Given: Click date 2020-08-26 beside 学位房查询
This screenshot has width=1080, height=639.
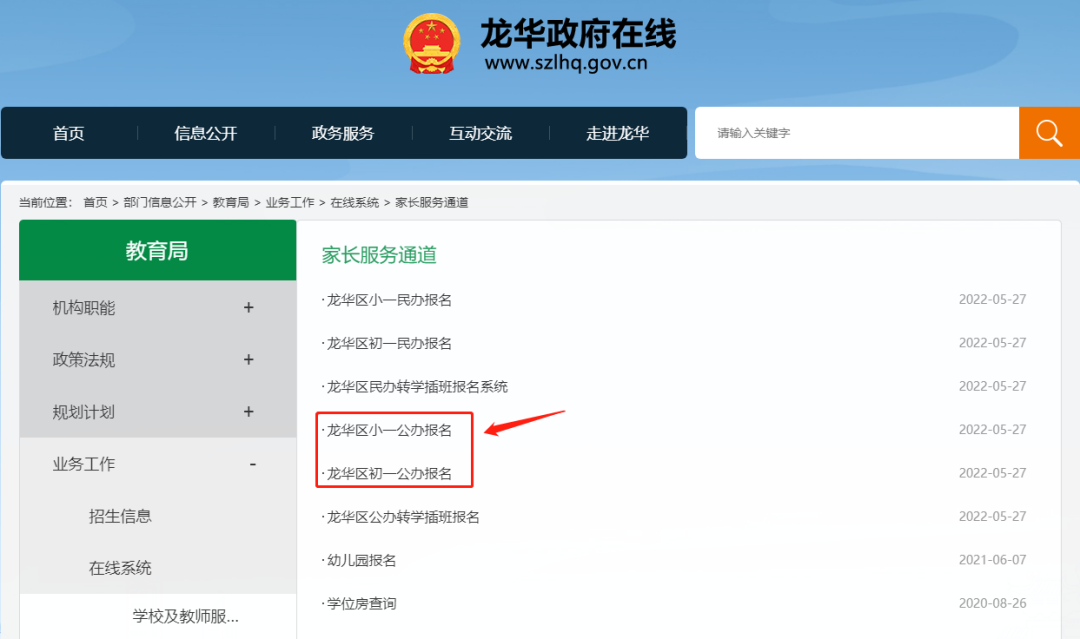Looking at the screenshot, I should pyautogui.click(x=993, y=603).
